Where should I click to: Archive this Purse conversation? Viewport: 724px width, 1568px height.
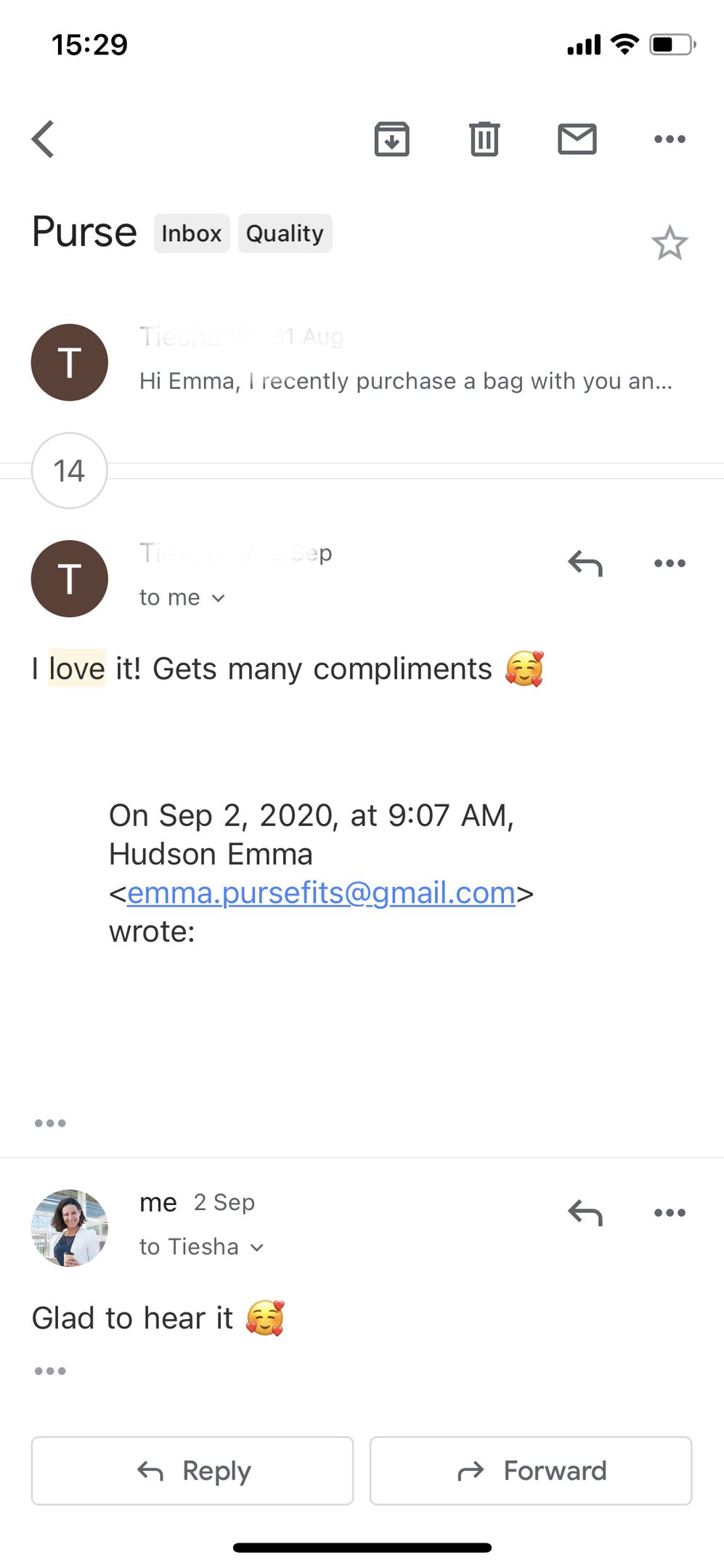pyautogui.click(x=391, y=139)
